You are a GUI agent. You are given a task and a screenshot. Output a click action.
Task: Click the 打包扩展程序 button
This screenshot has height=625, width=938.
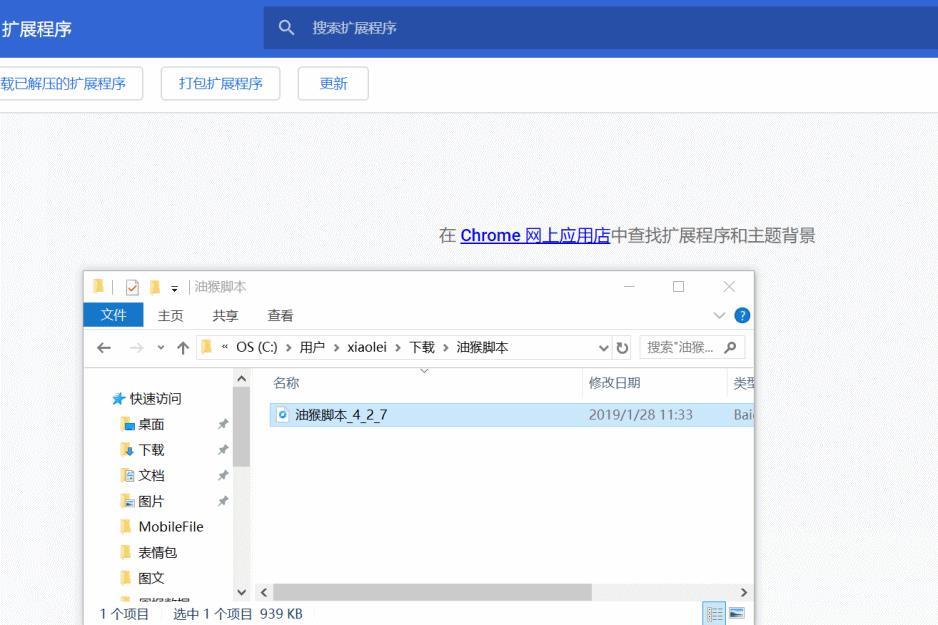click(220, 84)
